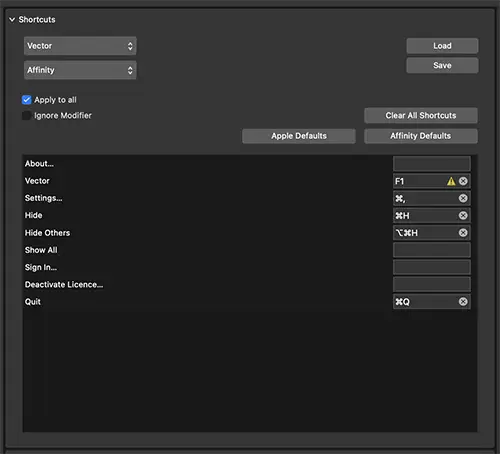Viewport: 500px width, 454px height.
Task: Select the Show All row label
Action: (x=41, y=250)
